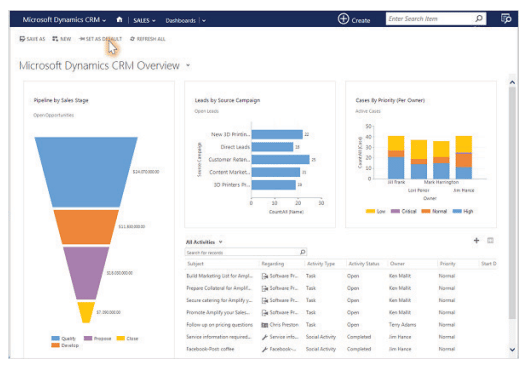Image resolution: width=527 pixels, height=368 pixels.
Task: Click Facebook wrench icon
Action: (265, 349)
